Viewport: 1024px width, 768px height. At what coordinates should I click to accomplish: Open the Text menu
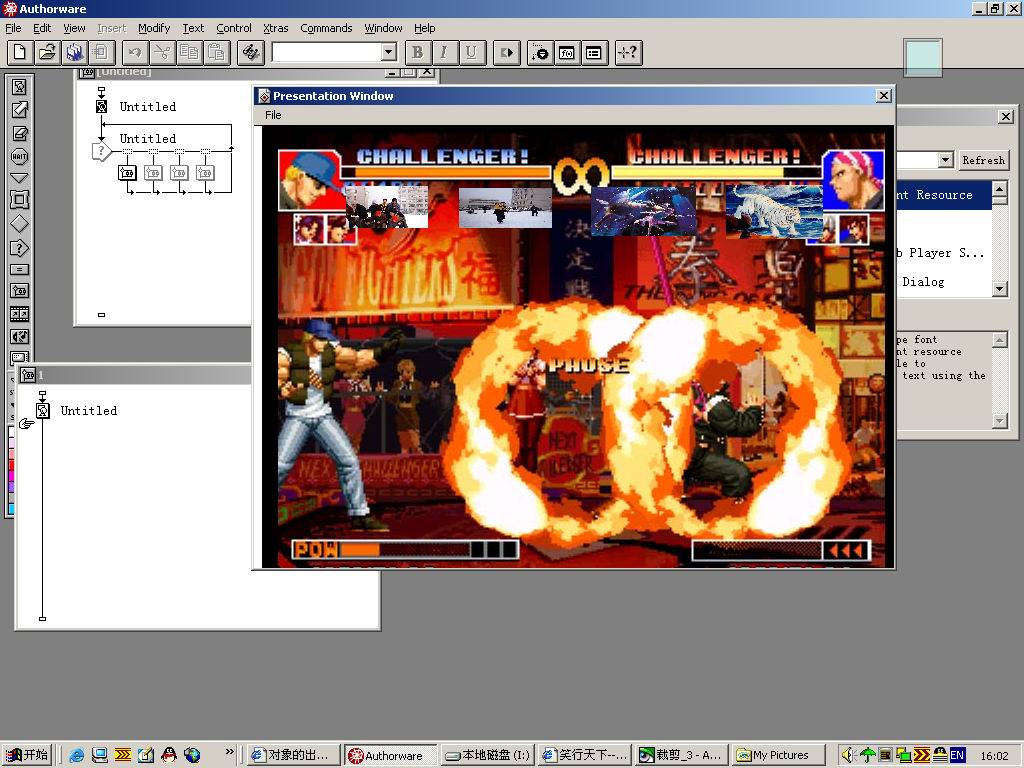(193, 28)
